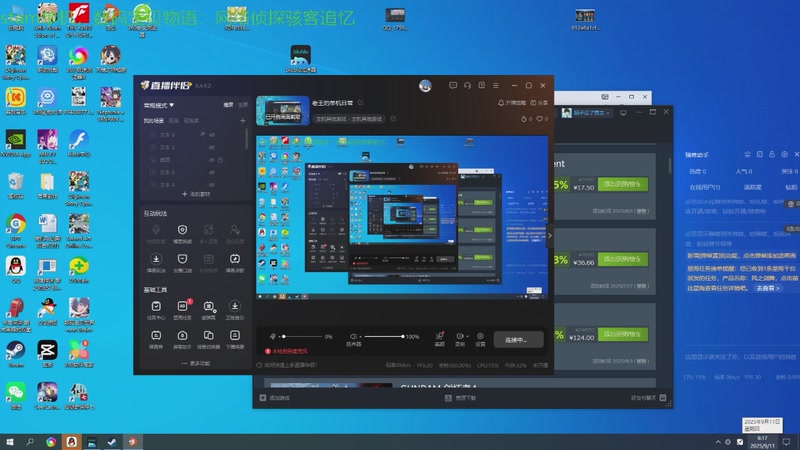Viewport: 800px width, 450px height.
Task: Select the 活跃度 tab in 弹幕助手
Action: coord(753,187)
